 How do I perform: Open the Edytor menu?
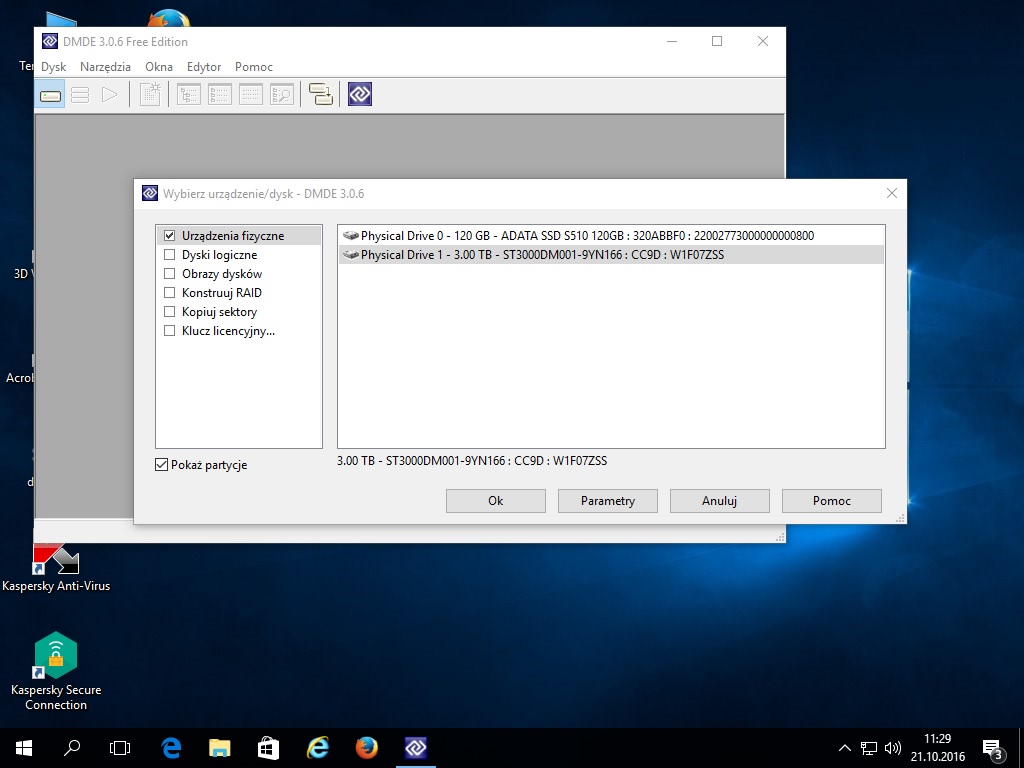pos(204,67)
